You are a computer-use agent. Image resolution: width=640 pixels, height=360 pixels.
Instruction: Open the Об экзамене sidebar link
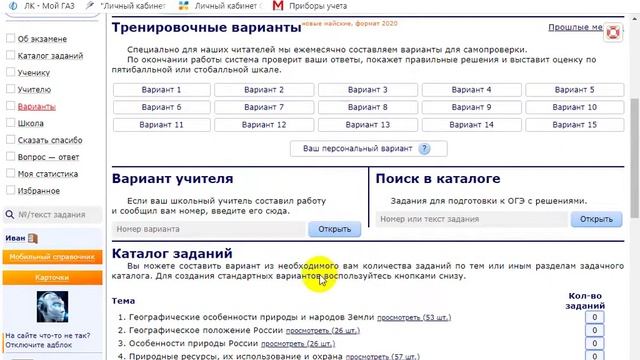click(42, 39)
